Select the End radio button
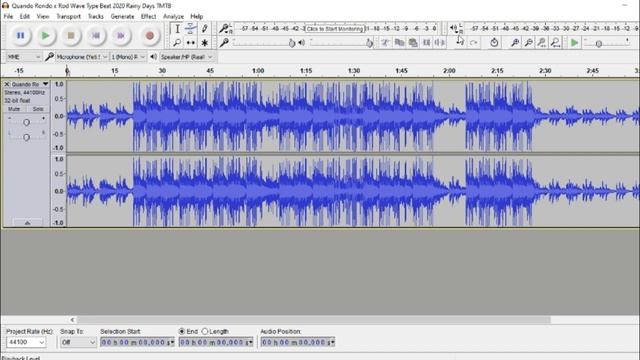 182,331
